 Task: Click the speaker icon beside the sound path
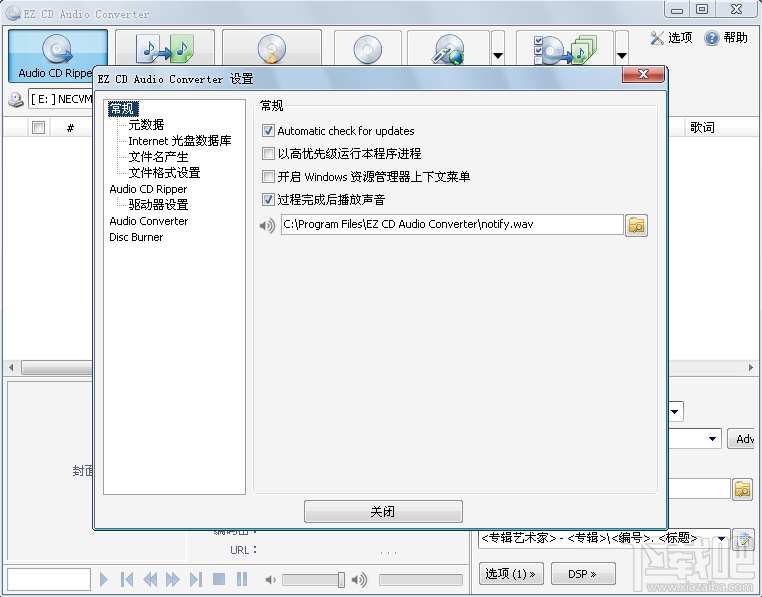point(267,226)
